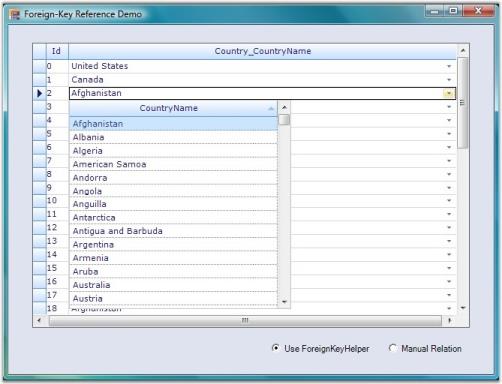
Task: Choose Australia in the dropdown list
Action: pyautogui.click(x=173, y=285)
